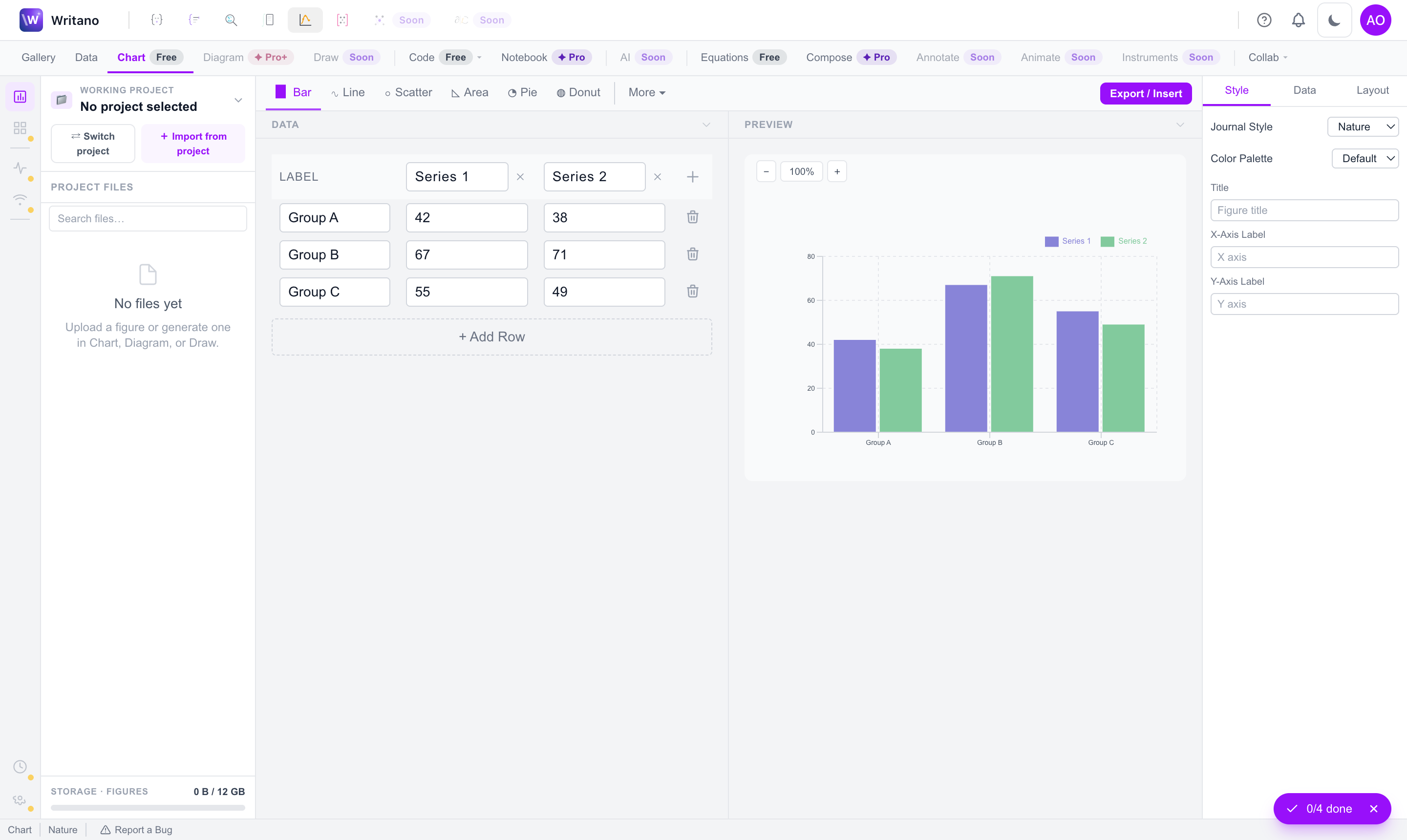Toggle Series 2 legend entry

(x=1123, y=241)
